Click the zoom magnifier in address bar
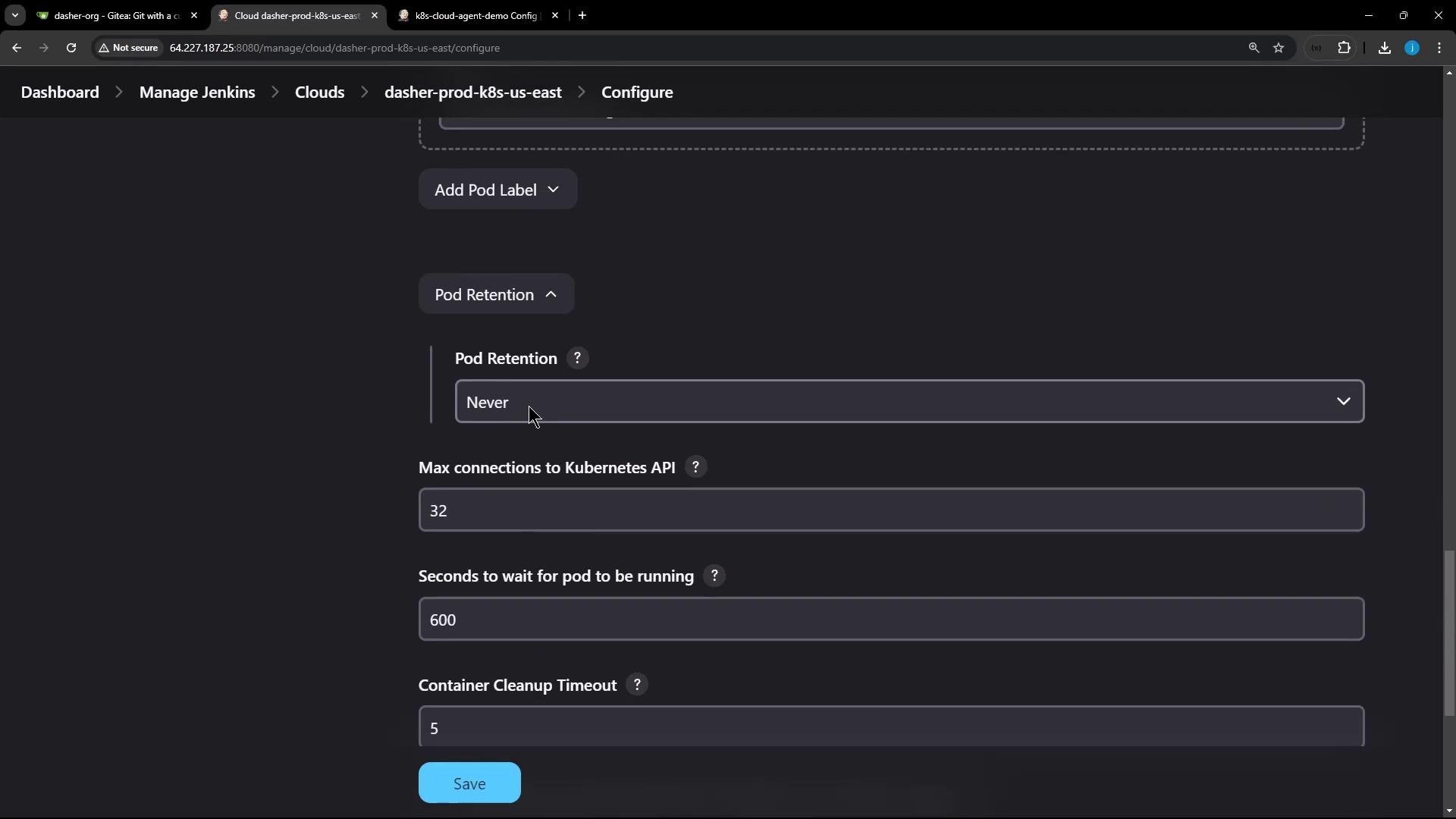The image size is (1456, 819). (1254, 48)
